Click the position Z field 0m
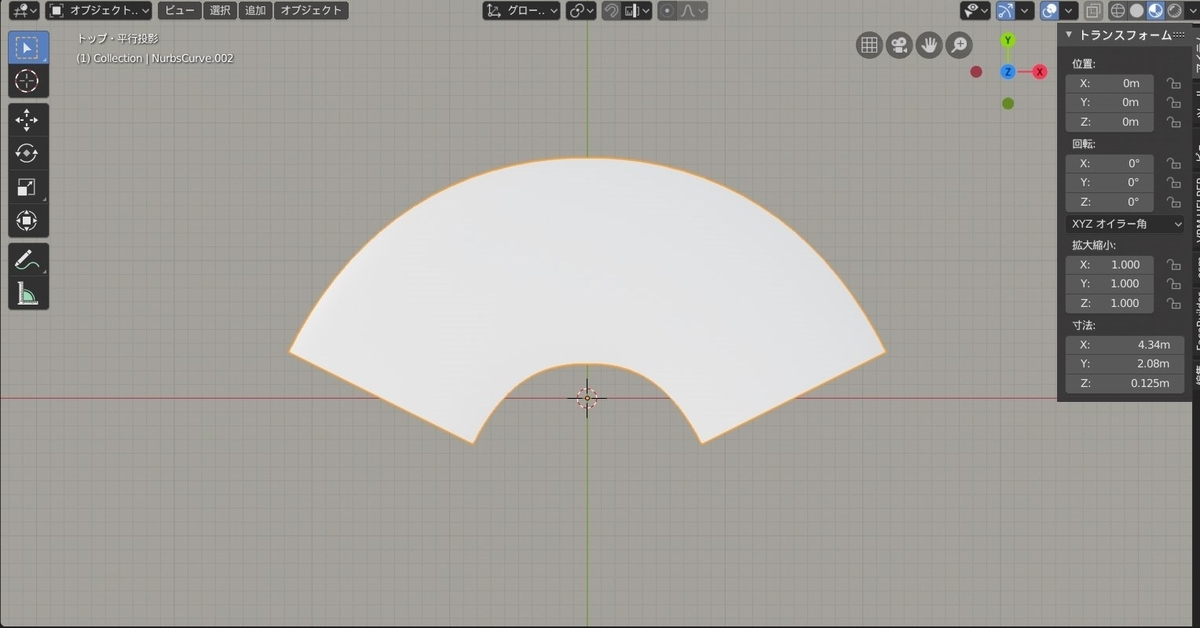This screenshot has width=1200, height=628. (x=1109, y=122)
